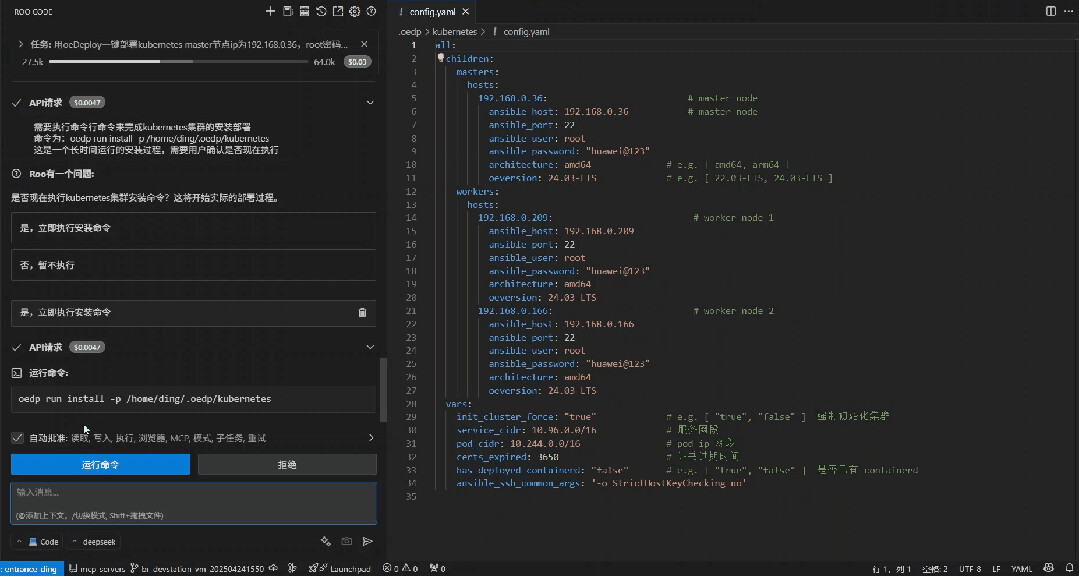This screenshot has height=576, width=1079.
Task: Split the editor with split icon
Action: click(1050, 11)
